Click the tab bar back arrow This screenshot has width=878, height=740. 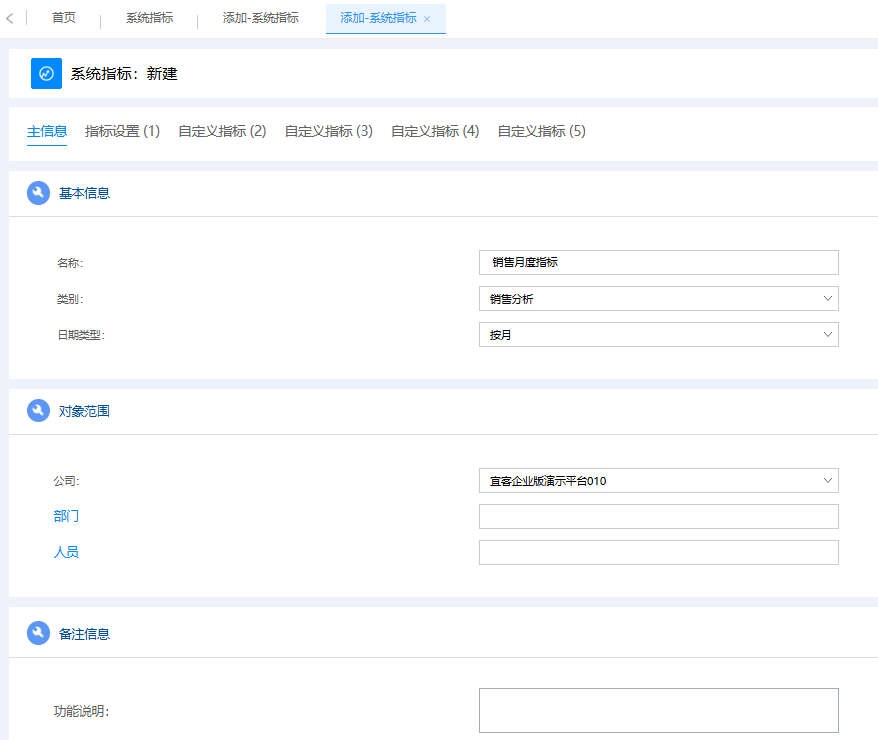(10, 18)
